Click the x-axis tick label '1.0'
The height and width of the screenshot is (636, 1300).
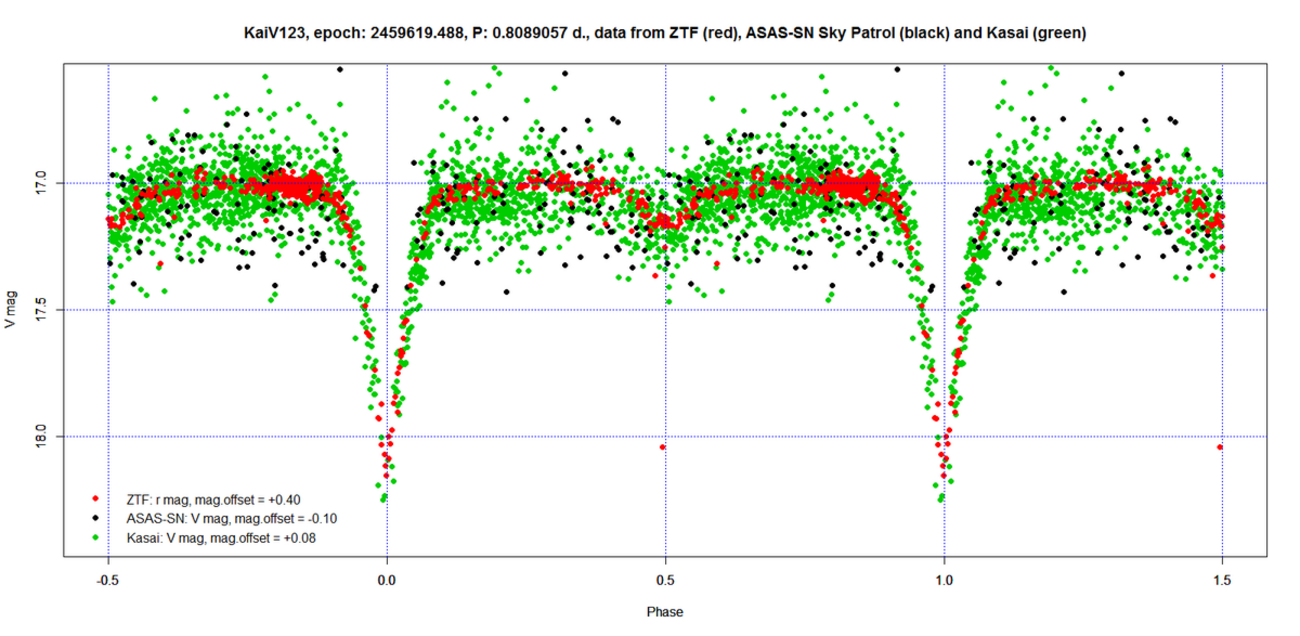click(x=944, y=582)
